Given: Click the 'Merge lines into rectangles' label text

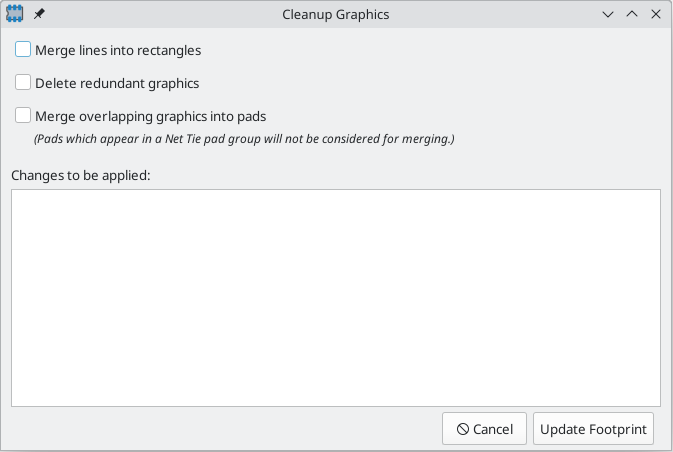Looking at the screenshot, I should (x=118, y=50).
